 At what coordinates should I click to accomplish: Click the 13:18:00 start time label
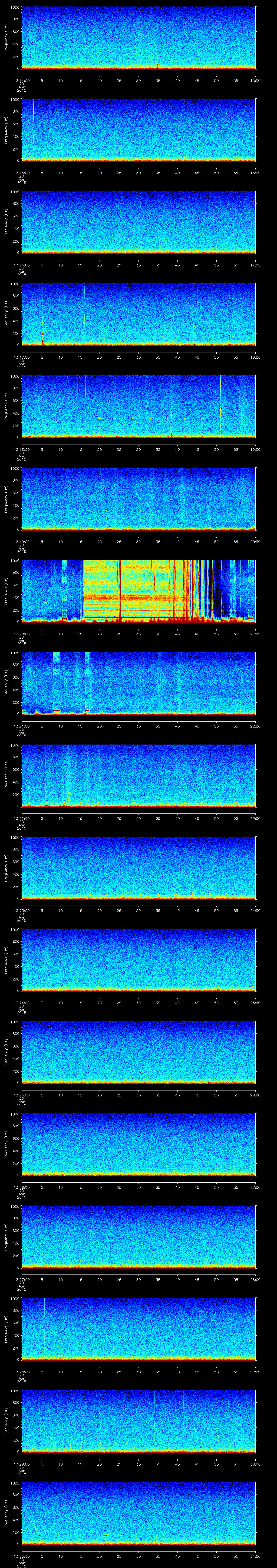click(21, 449)
